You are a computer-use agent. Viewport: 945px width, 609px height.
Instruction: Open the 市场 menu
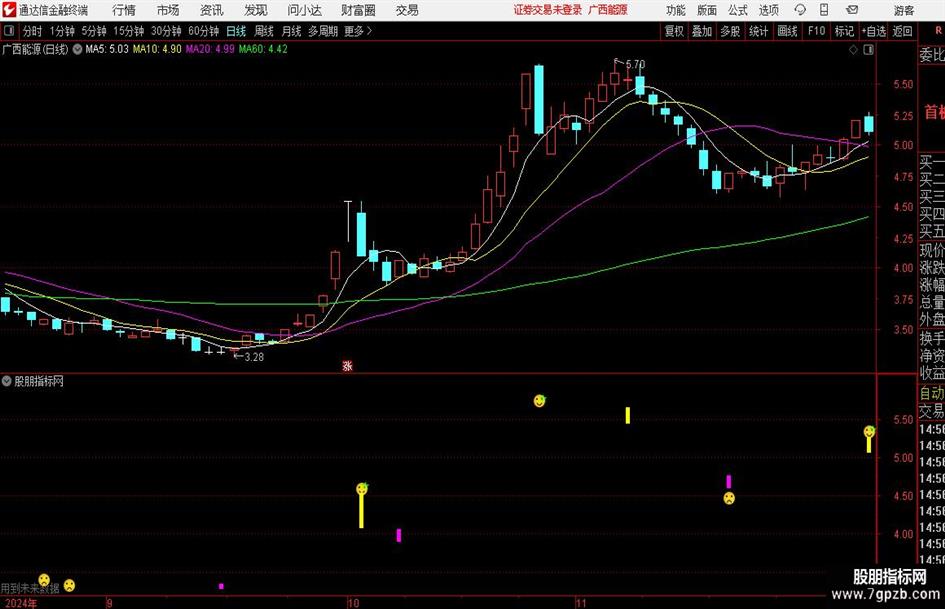click(x=168, y=10)
